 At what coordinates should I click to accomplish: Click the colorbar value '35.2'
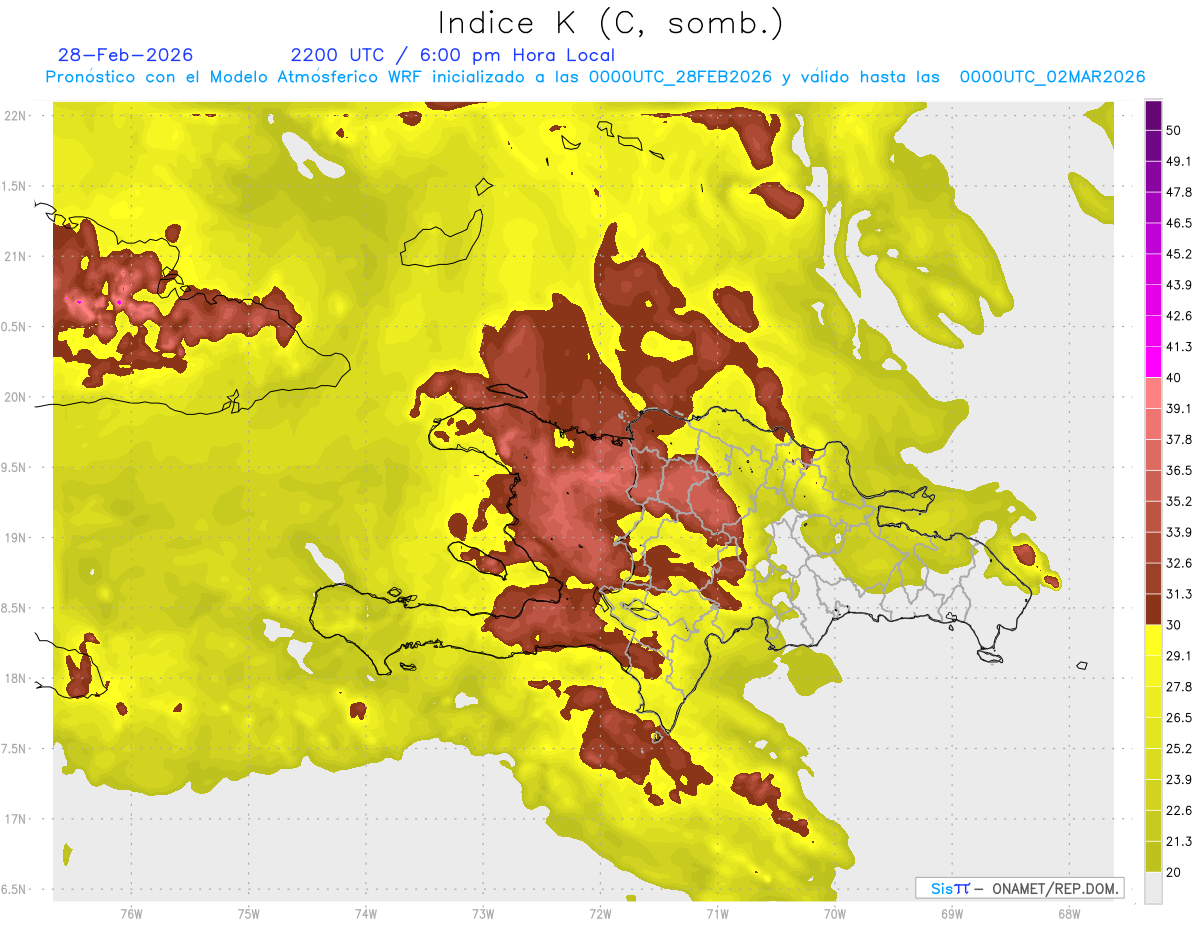coord(1179,501)
